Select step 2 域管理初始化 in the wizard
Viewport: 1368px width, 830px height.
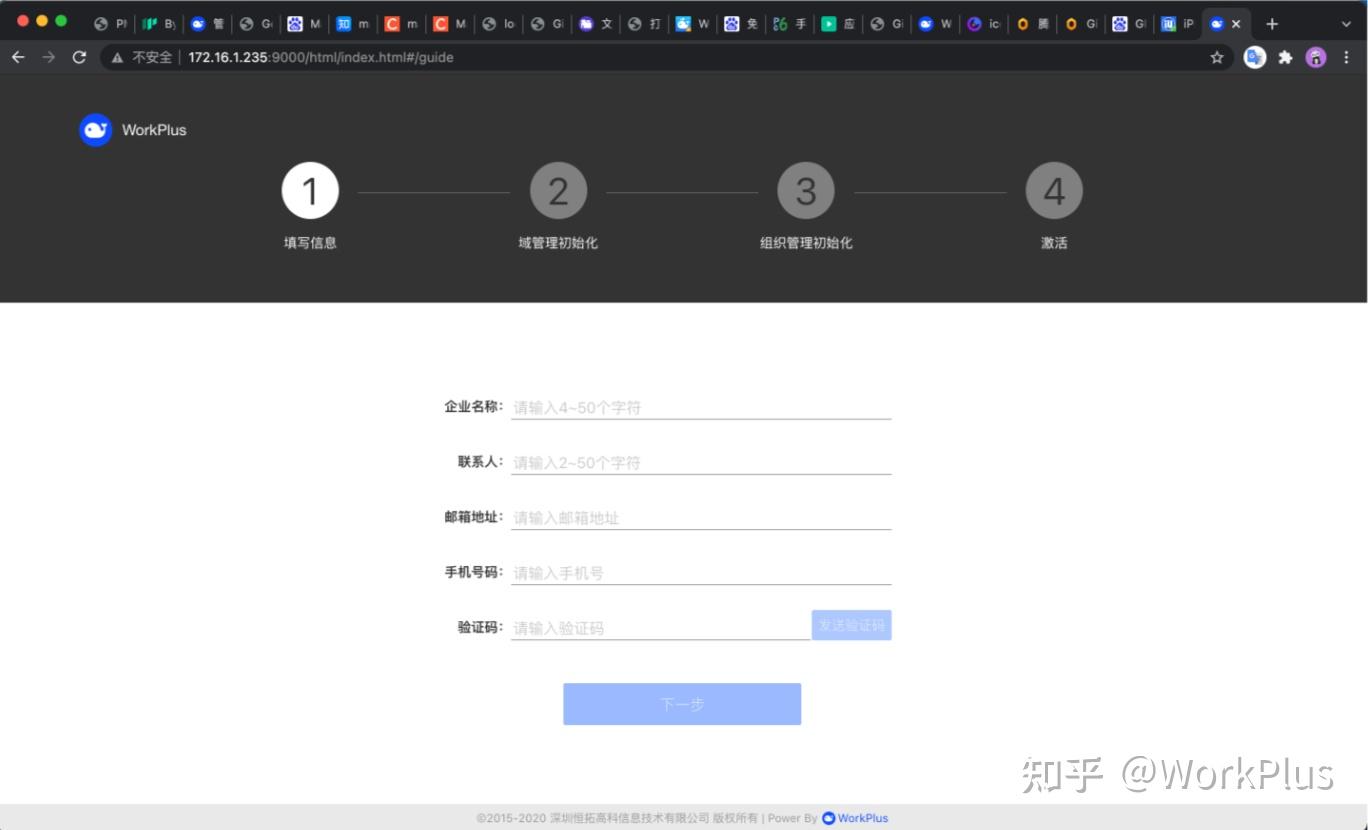(x=558, y=190)
